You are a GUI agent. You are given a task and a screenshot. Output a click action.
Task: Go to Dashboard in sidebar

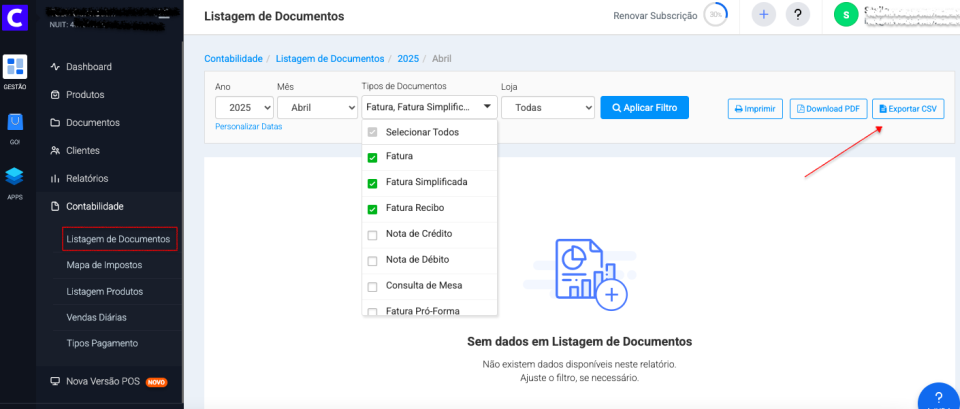(x=88, y=67)
